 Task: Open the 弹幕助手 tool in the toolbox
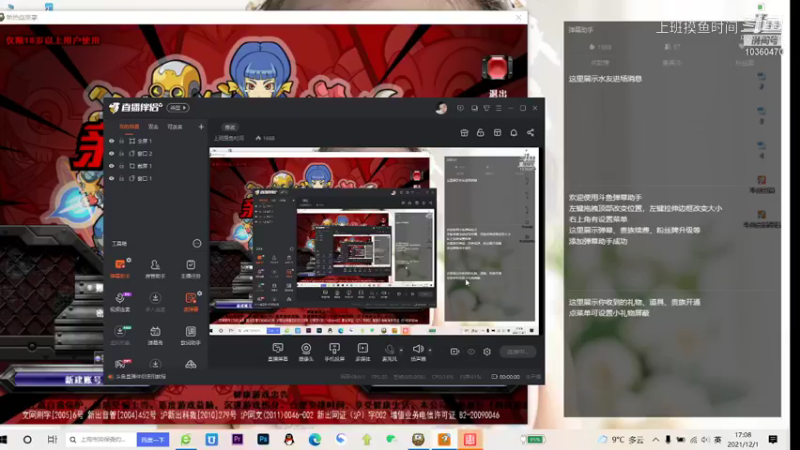(120, 268)
